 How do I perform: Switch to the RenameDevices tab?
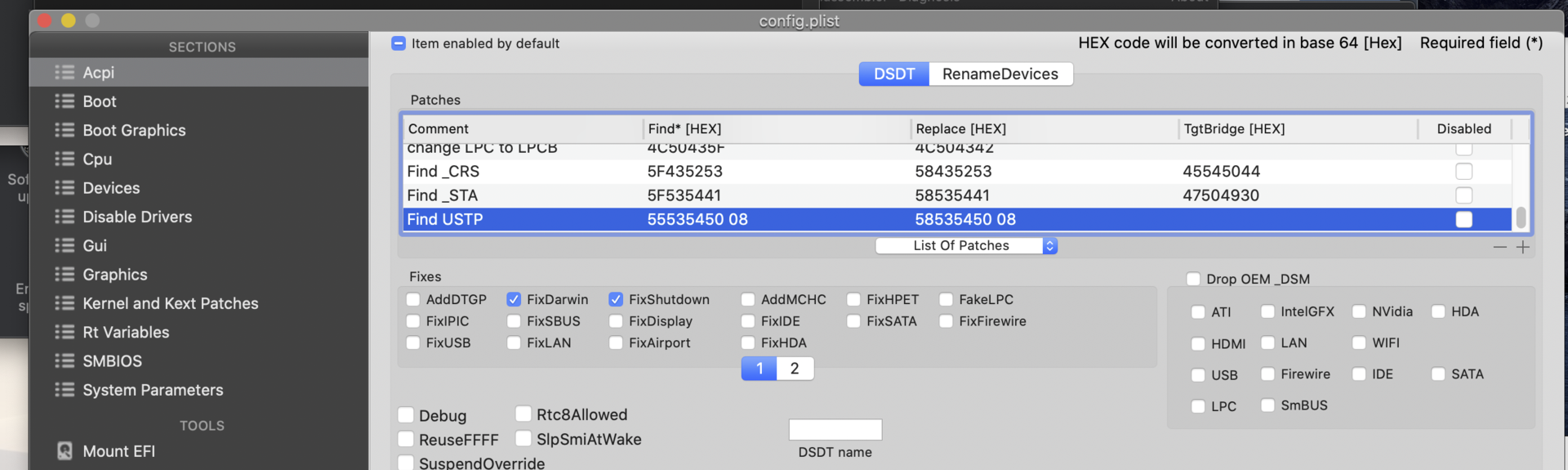coord(1000,74)
